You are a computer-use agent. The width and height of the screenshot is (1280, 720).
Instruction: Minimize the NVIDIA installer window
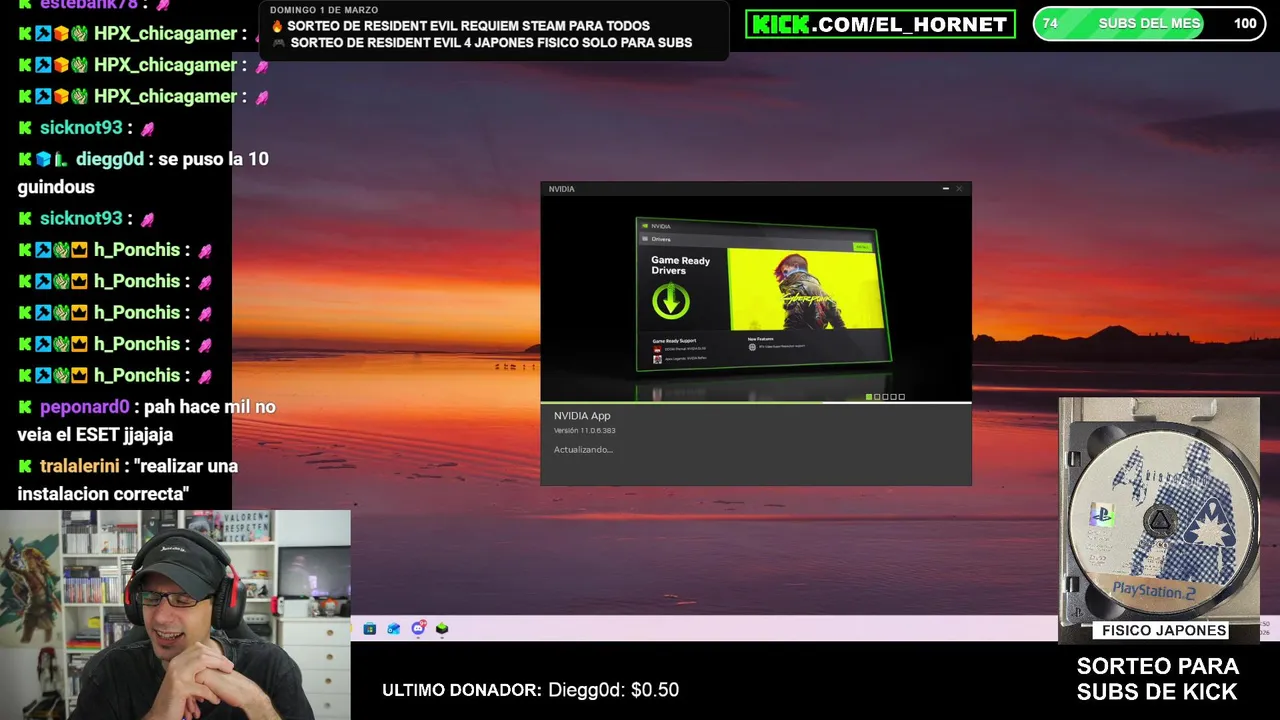(x=945, y=188)
